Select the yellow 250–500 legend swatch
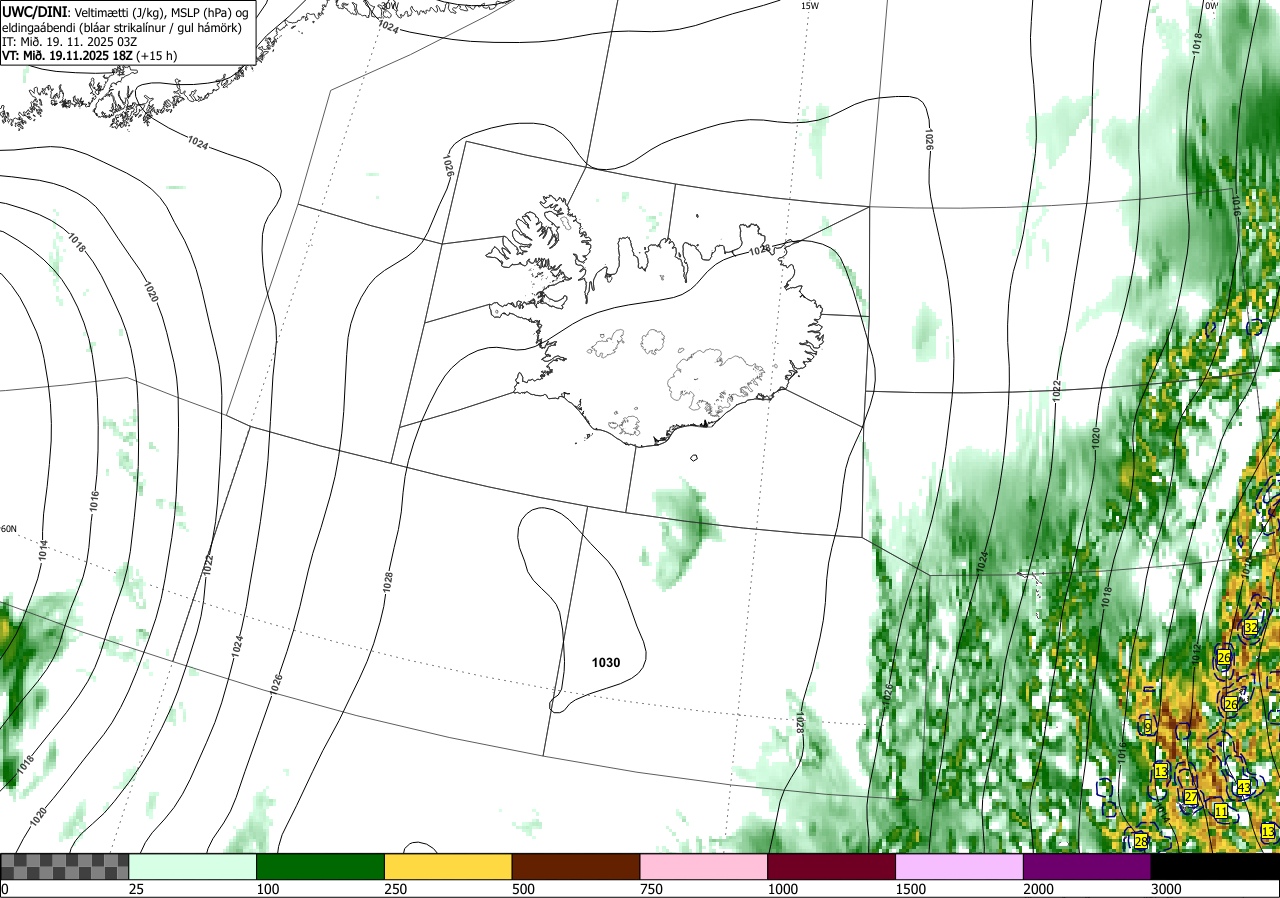 pos(448,866)
